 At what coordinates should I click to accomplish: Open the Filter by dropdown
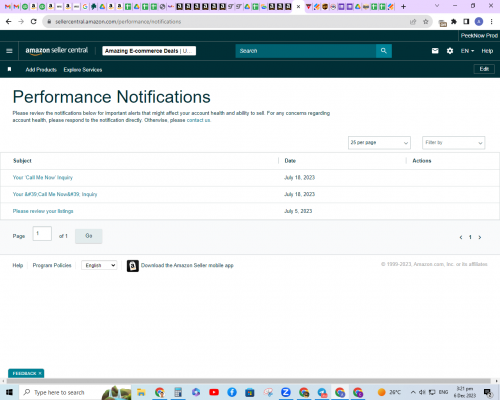point(453,143)
